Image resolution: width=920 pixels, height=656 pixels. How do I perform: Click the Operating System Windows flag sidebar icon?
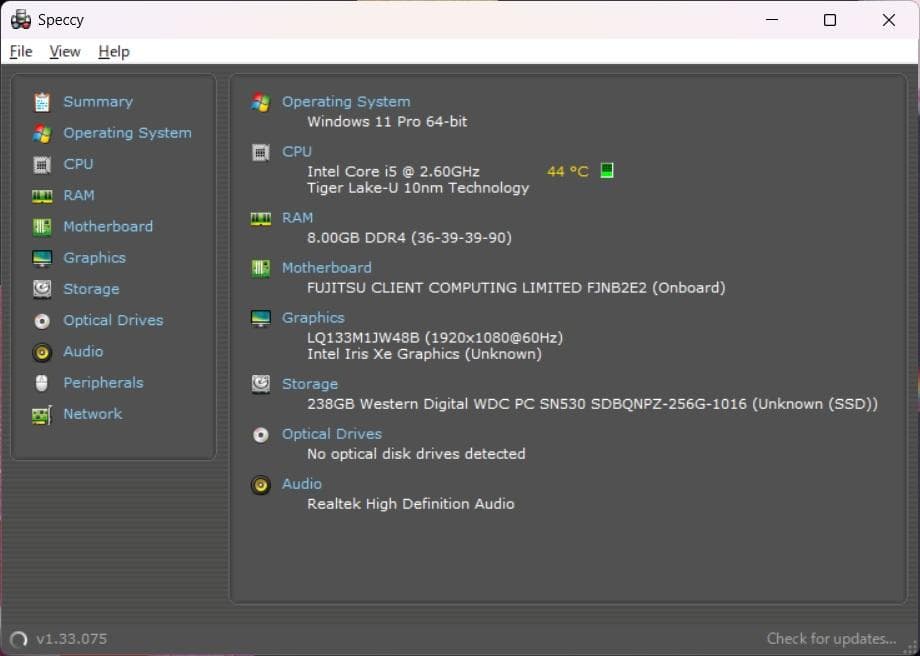[x=42, y=133]
